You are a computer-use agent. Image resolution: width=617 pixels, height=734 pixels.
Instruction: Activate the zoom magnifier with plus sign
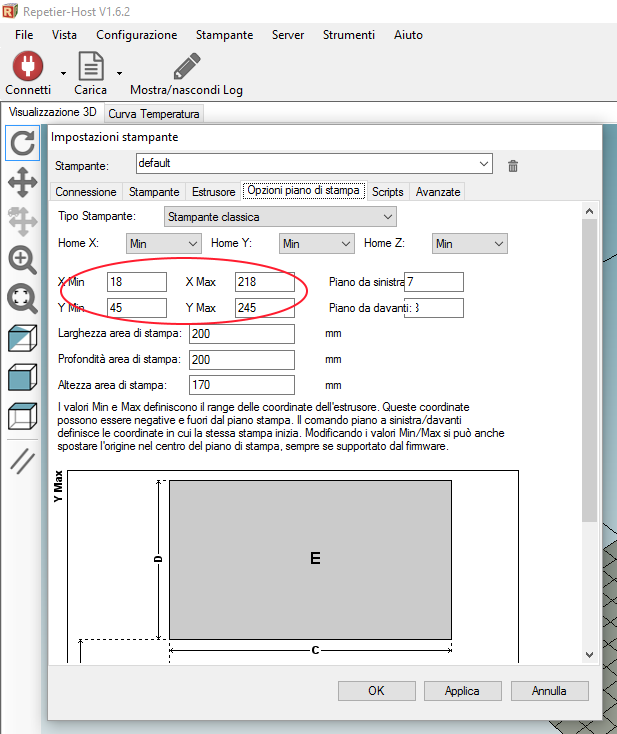point(22,260)
